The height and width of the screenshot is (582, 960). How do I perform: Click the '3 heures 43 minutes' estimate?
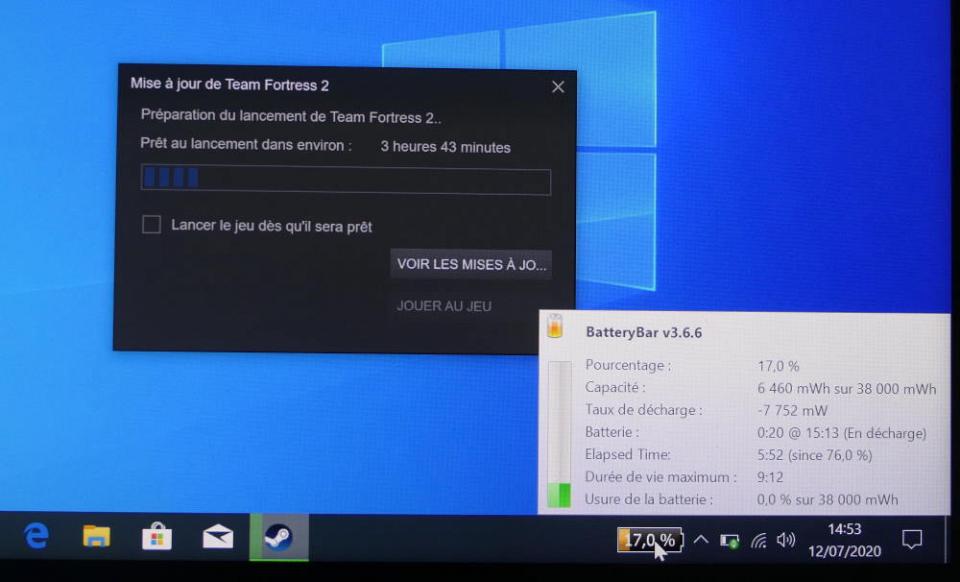click(445, 147)
